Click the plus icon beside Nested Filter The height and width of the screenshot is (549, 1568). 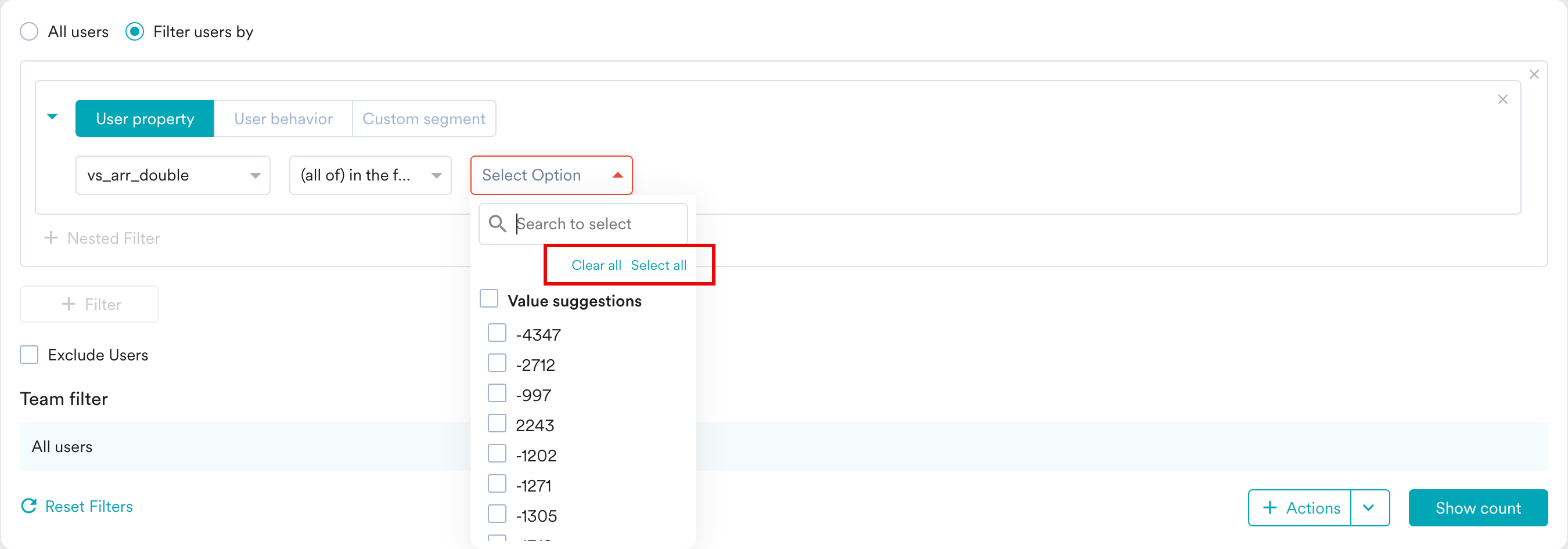[51, 238]
